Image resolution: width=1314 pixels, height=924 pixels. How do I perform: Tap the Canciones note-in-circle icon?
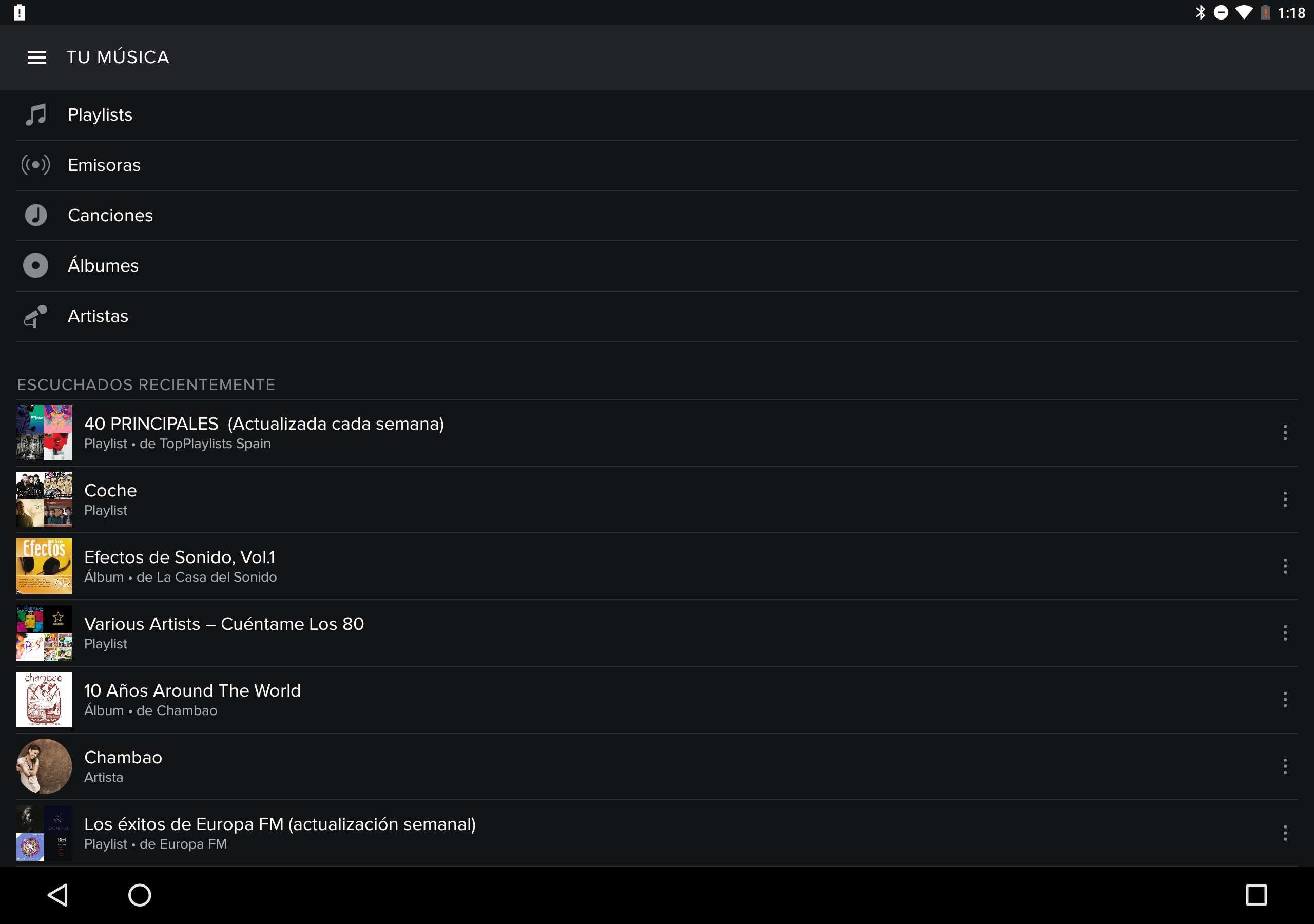click(35, 215)
